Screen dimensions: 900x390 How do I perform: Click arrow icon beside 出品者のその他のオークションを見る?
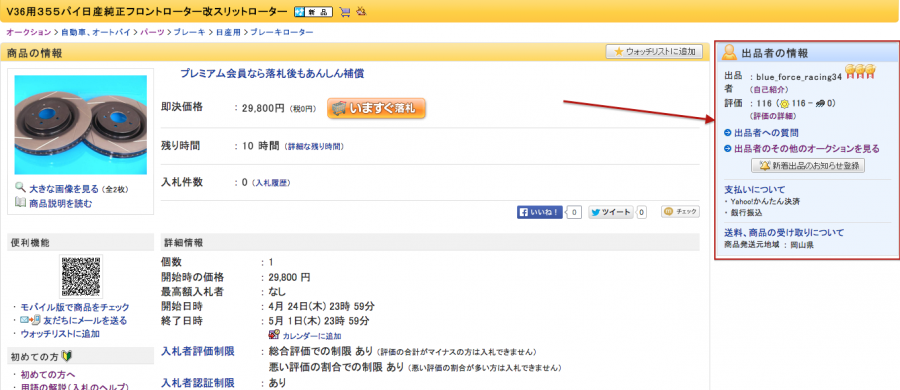click(x=728, y=149)
